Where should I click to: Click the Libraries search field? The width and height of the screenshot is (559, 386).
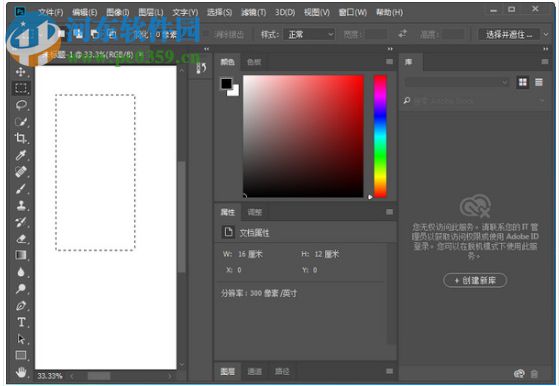pyautogui.click(x=474, y=101)
